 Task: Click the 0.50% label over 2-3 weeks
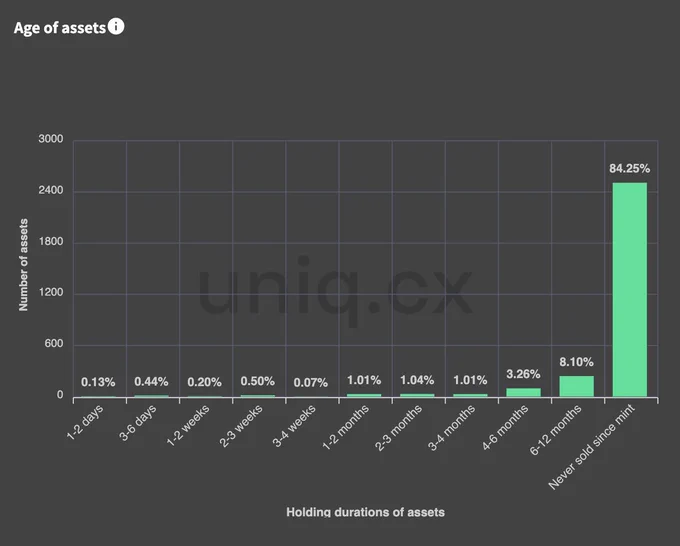click(x=258, y=381)
